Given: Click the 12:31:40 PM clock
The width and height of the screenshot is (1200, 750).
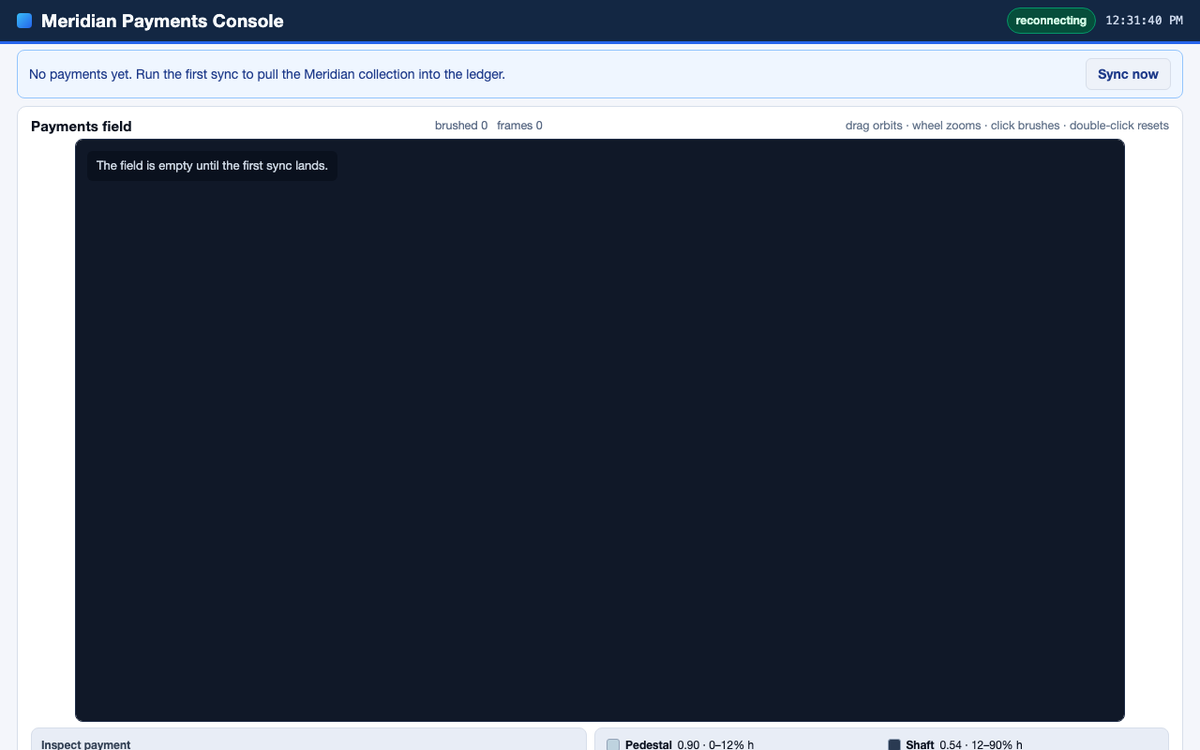Looking at the screenshot, I should point(1144,21).
